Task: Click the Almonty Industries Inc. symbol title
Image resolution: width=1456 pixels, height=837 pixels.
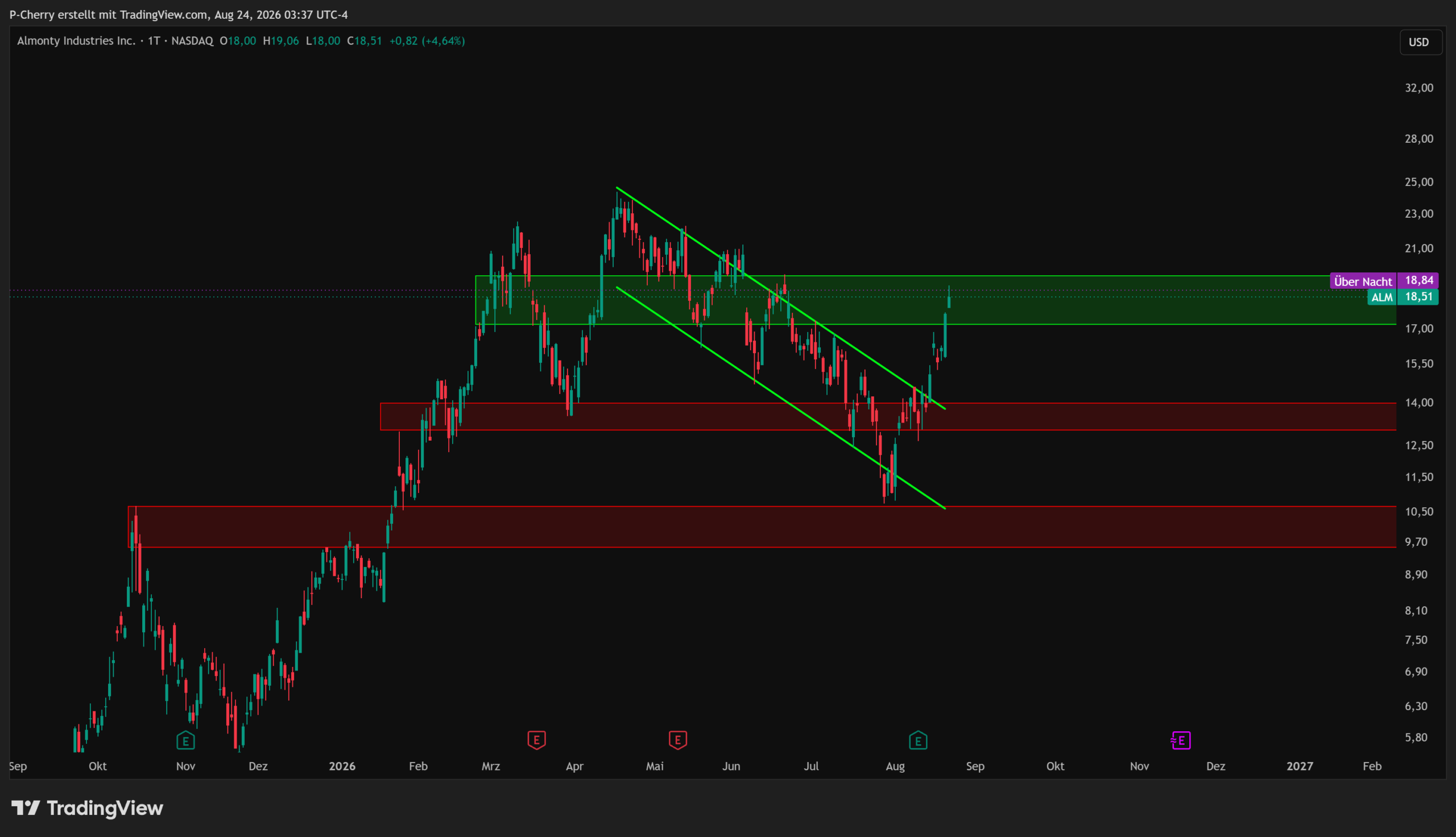Action: pos(76,41)
